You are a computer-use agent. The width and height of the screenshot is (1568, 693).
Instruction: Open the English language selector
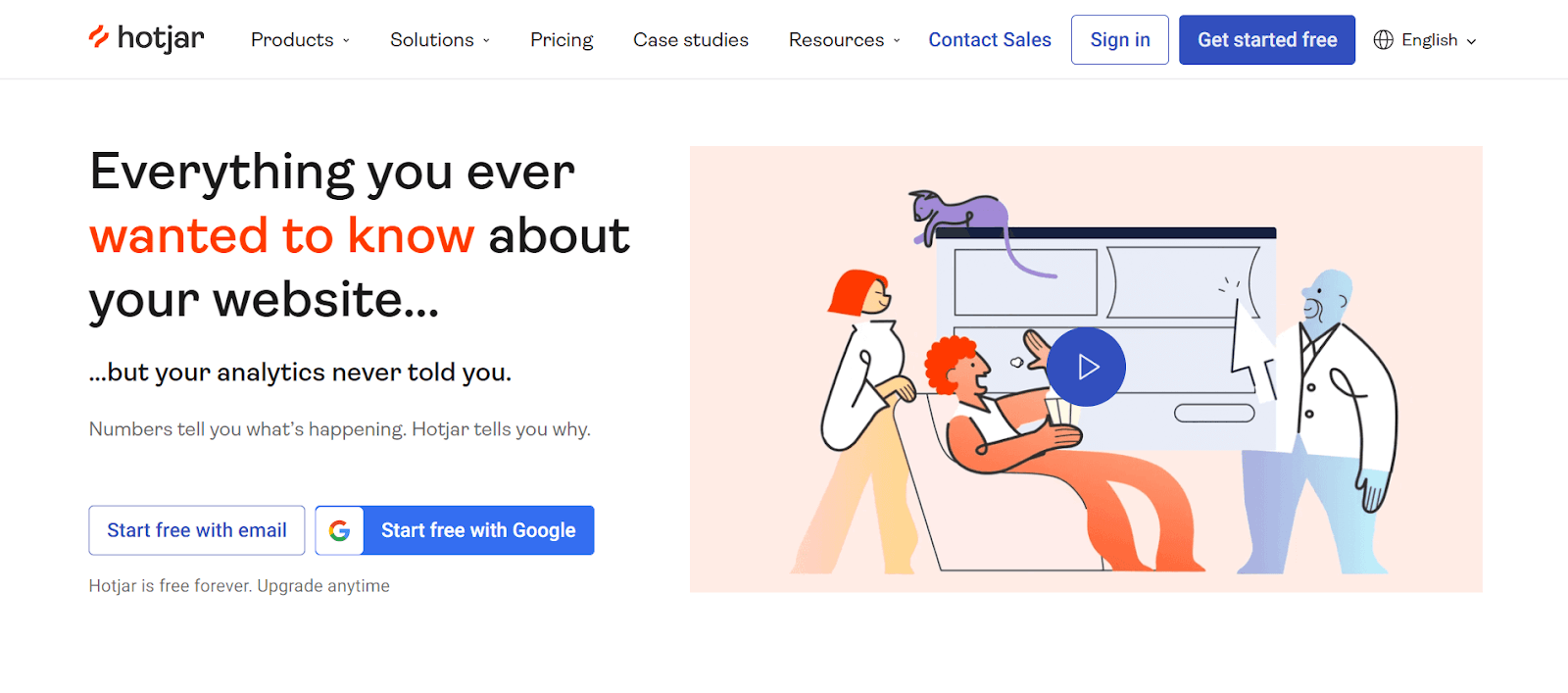1425,40
